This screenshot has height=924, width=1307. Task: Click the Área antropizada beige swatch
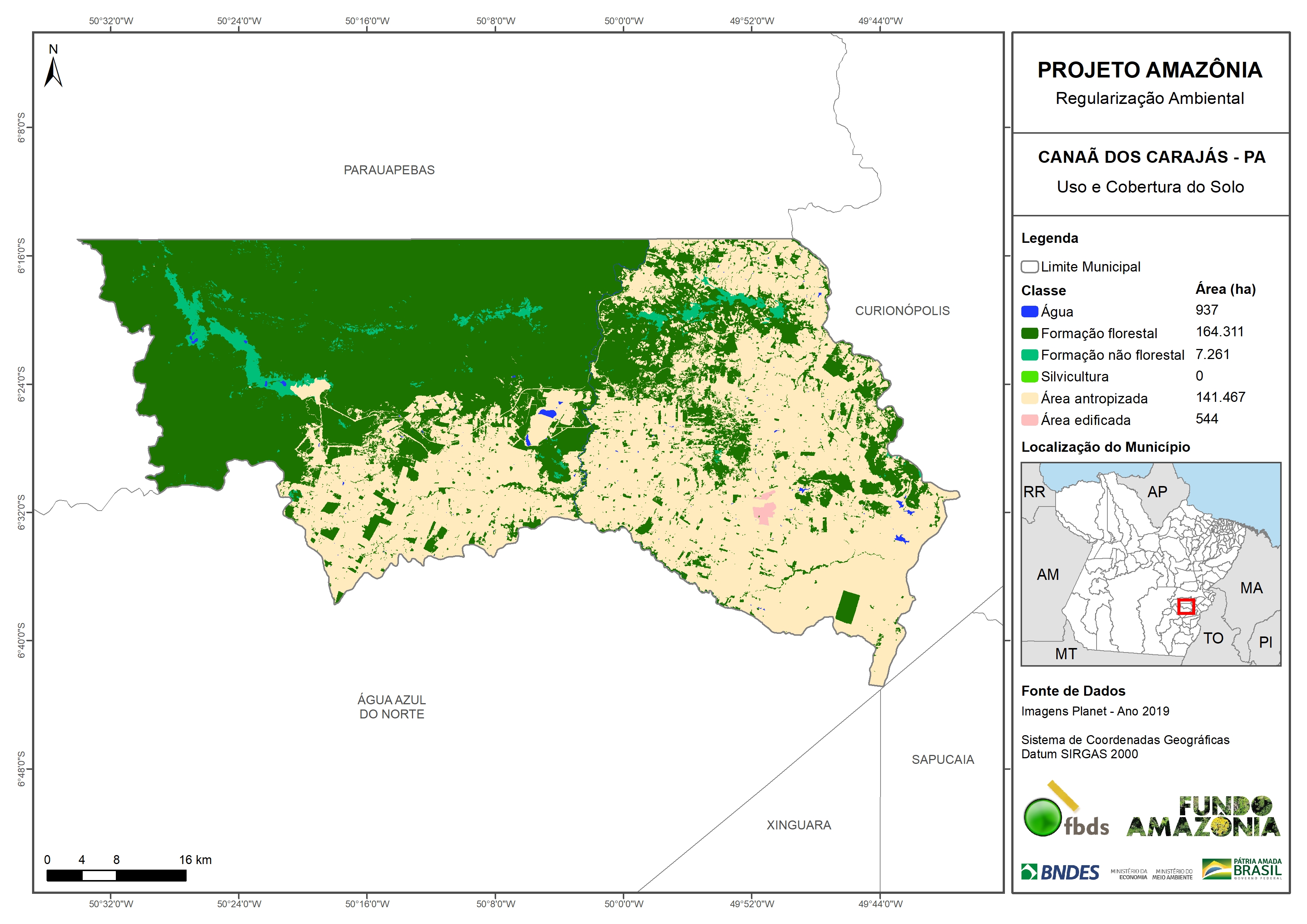coord(1029,399)
